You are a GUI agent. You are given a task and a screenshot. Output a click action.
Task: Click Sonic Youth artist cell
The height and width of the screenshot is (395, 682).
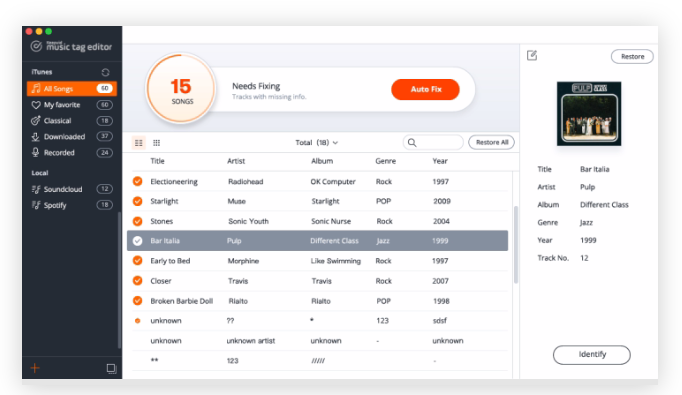tap(248, 221)
